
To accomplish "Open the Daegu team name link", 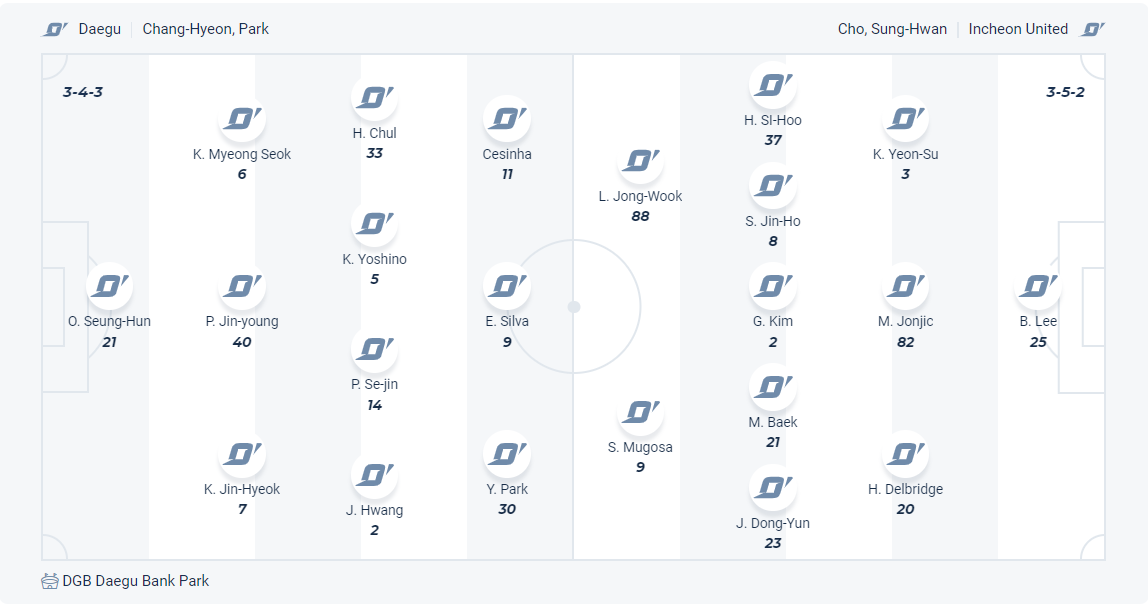I will click(x=99, y=29).
